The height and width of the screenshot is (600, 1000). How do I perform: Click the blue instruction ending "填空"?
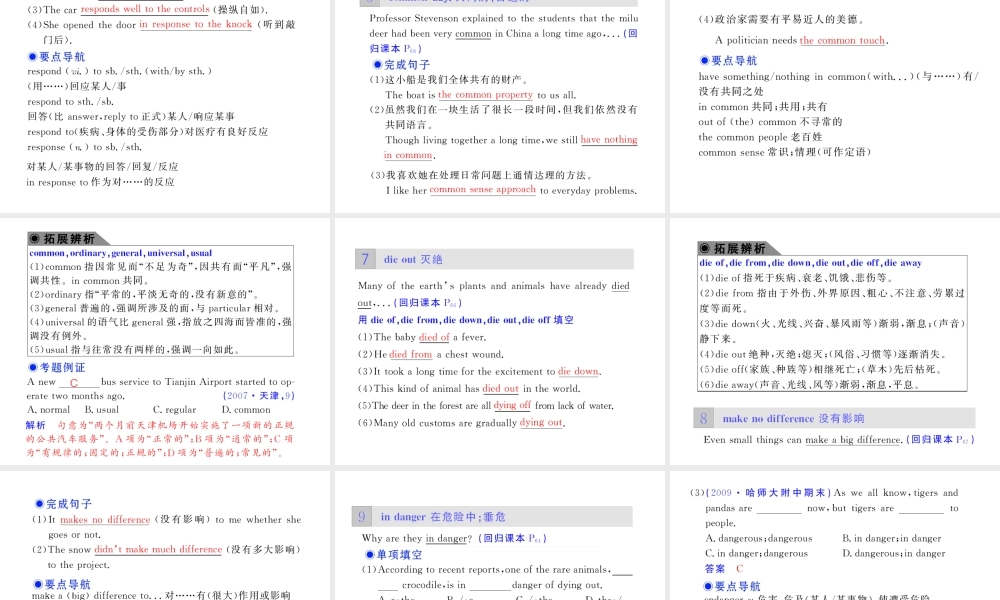(x=466, y=320)
